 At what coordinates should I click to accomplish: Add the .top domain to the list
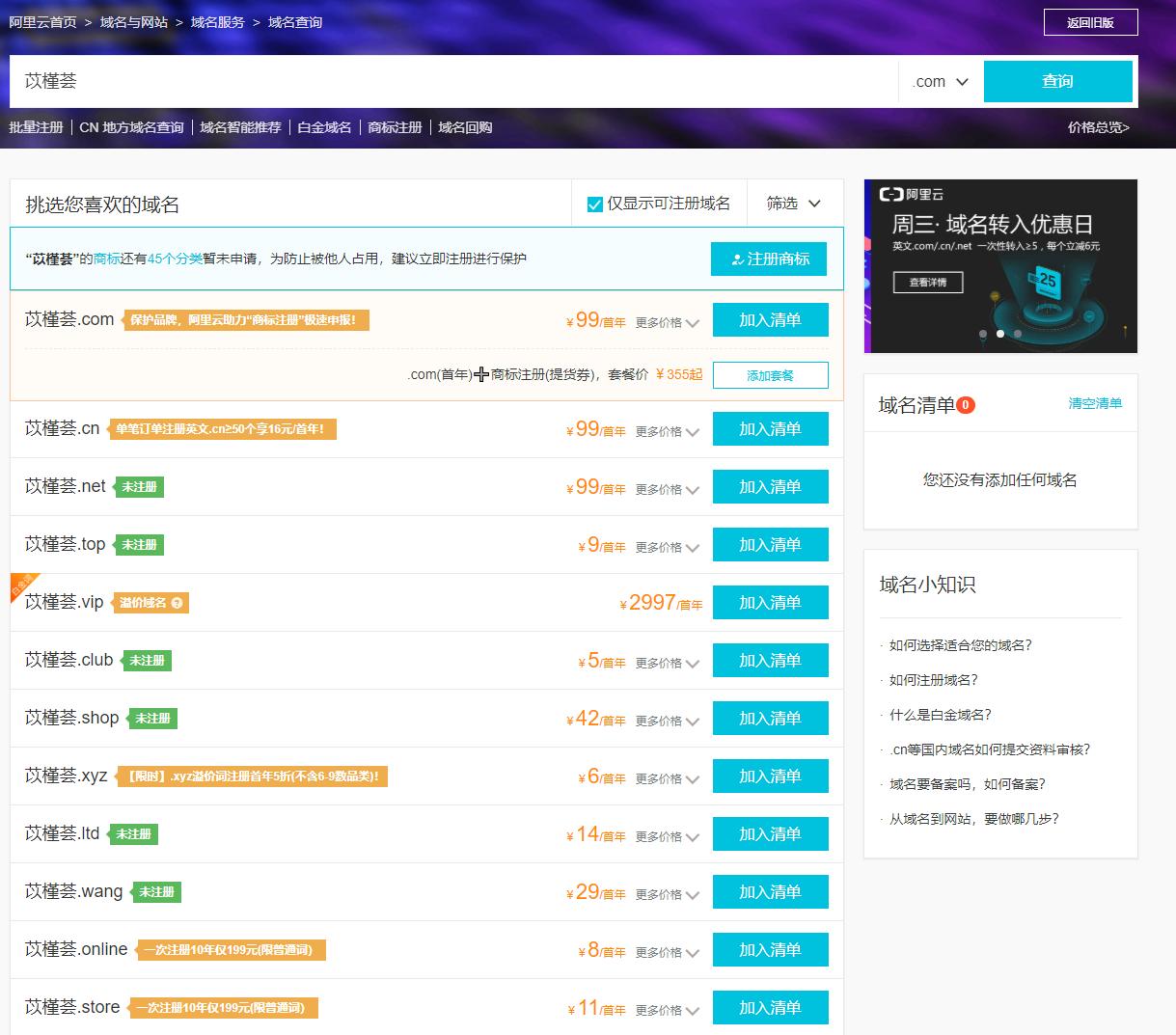pyautogui.click(x=770, y=545)
